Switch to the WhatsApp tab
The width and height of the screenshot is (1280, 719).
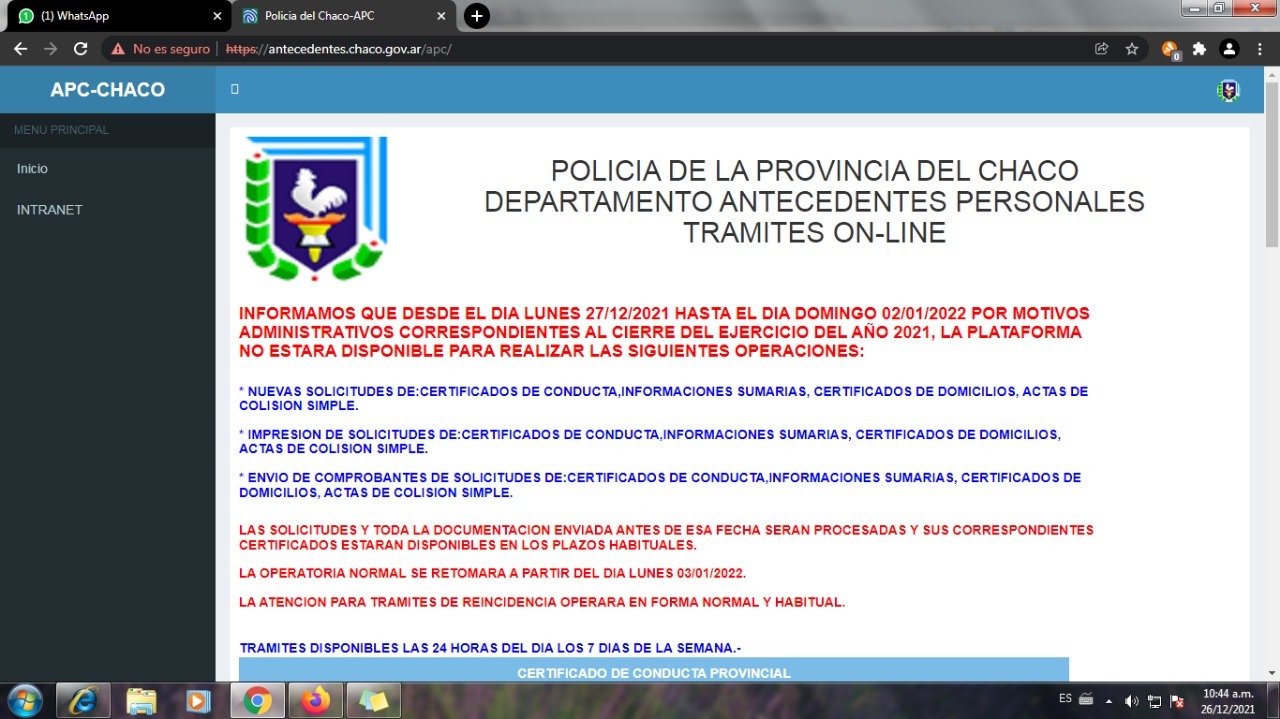point(115,16)
